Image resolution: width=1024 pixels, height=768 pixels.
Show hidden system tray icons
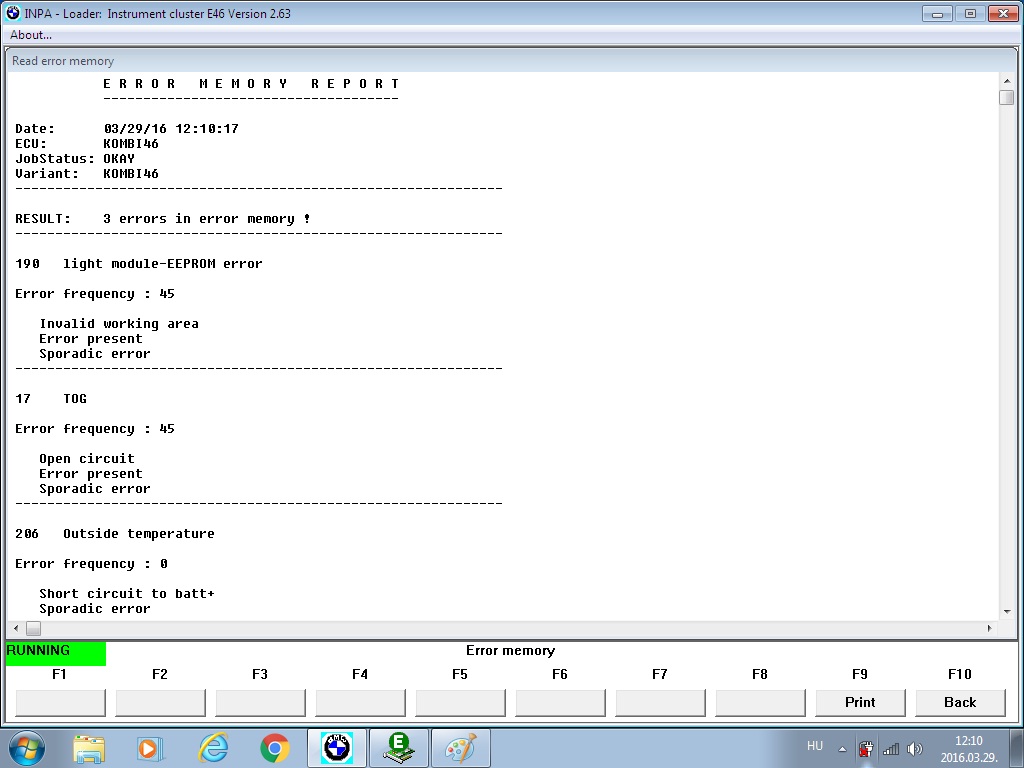pyautogui.click(x=842, y=749)
